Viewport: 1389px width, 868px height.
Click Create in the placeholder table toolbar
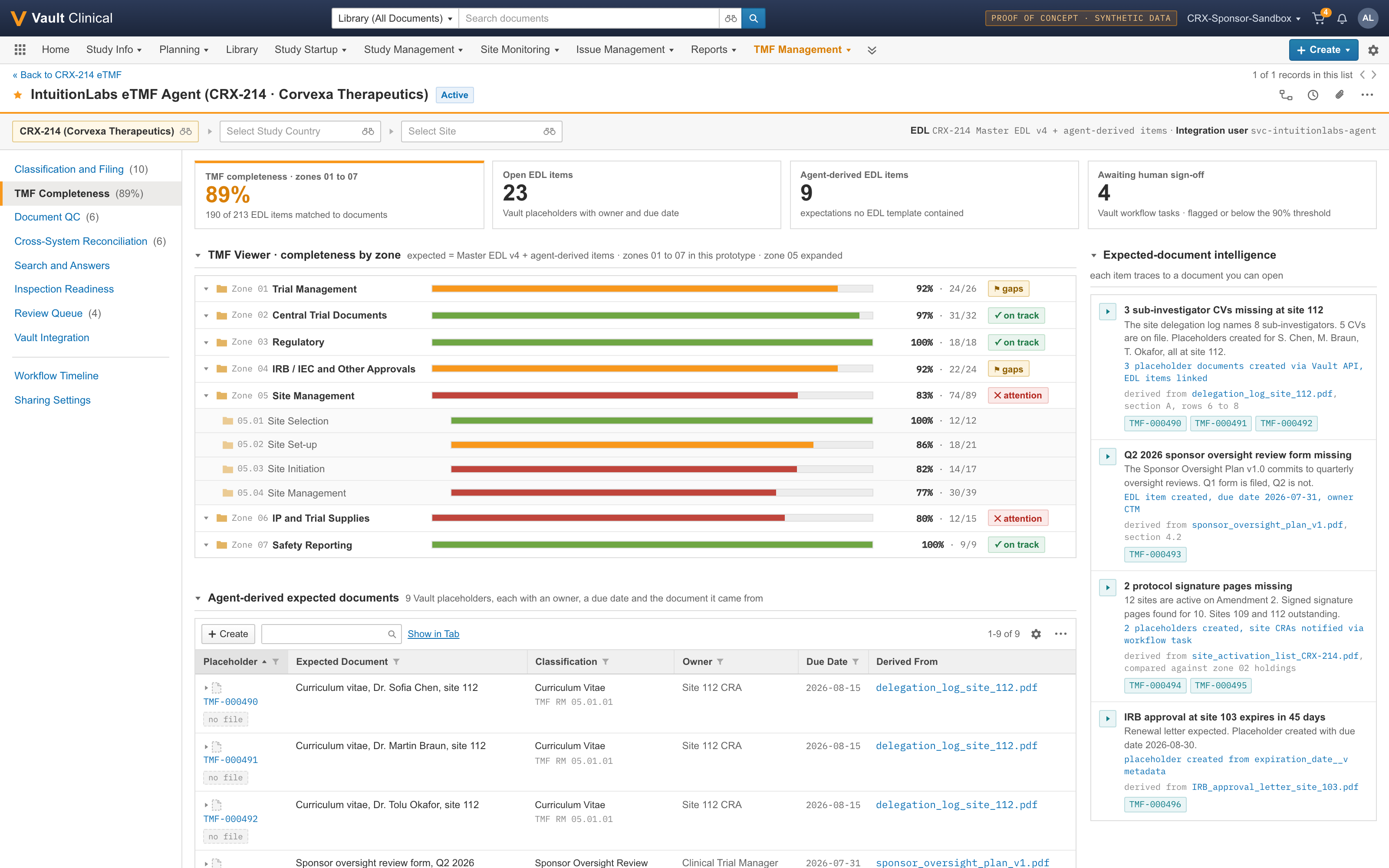pyautogui.click(x=228, y=634)
